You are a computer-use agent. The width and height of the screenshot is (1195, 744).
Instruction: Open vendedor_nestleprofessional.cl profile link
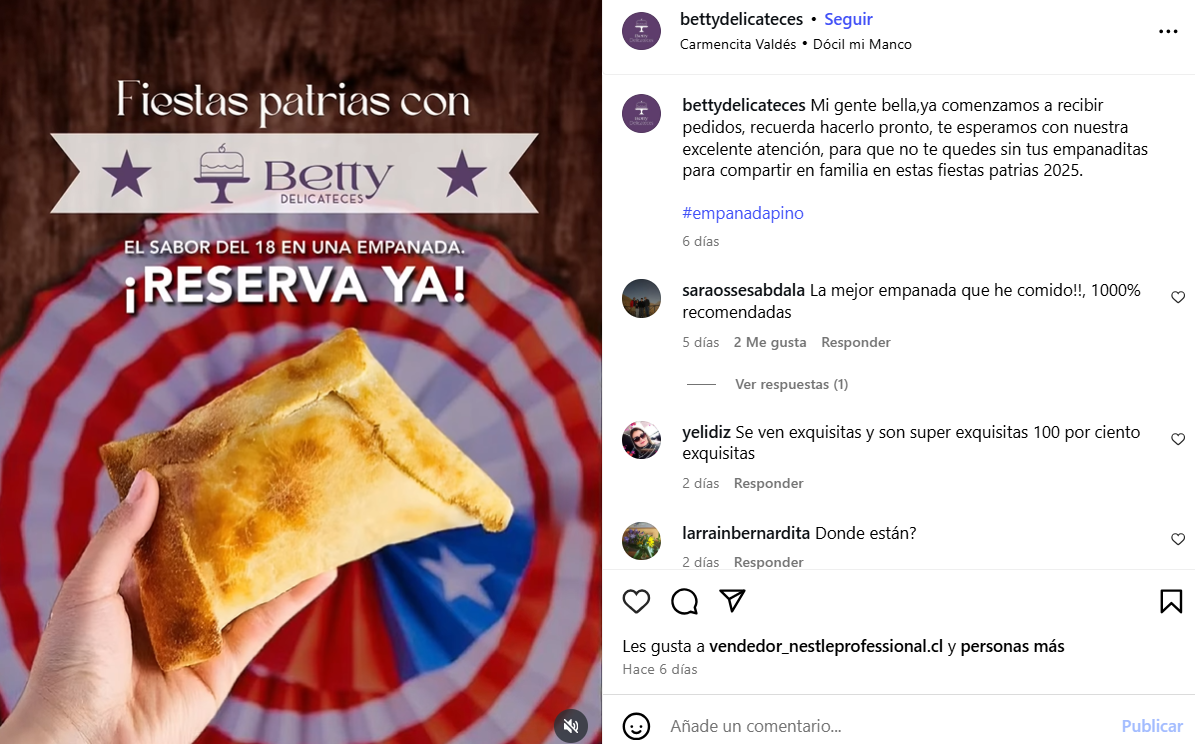pos(826,646)
